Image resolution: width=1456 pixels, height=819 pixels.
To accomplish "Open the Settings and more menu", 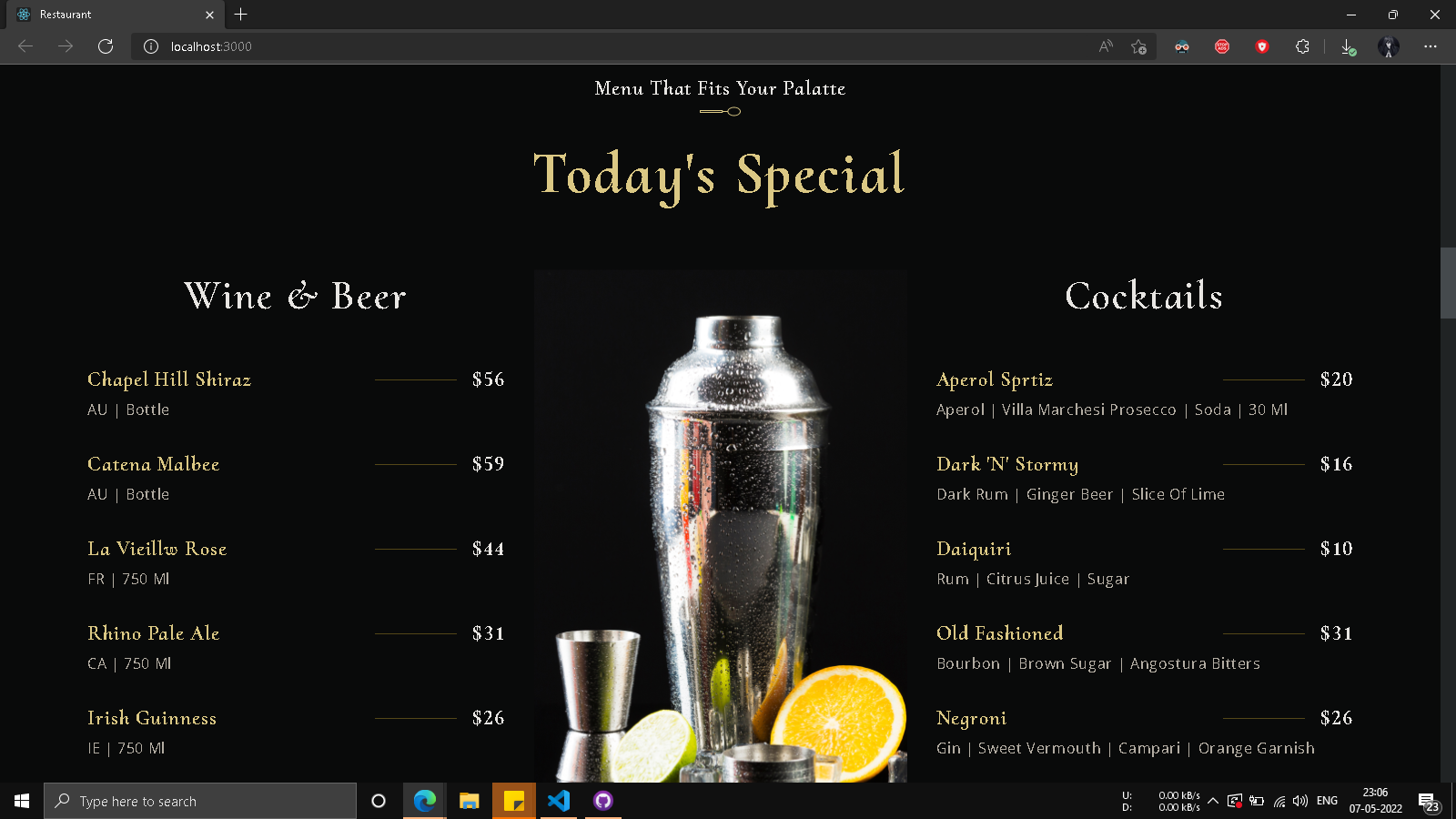I will click(1431, 46).
